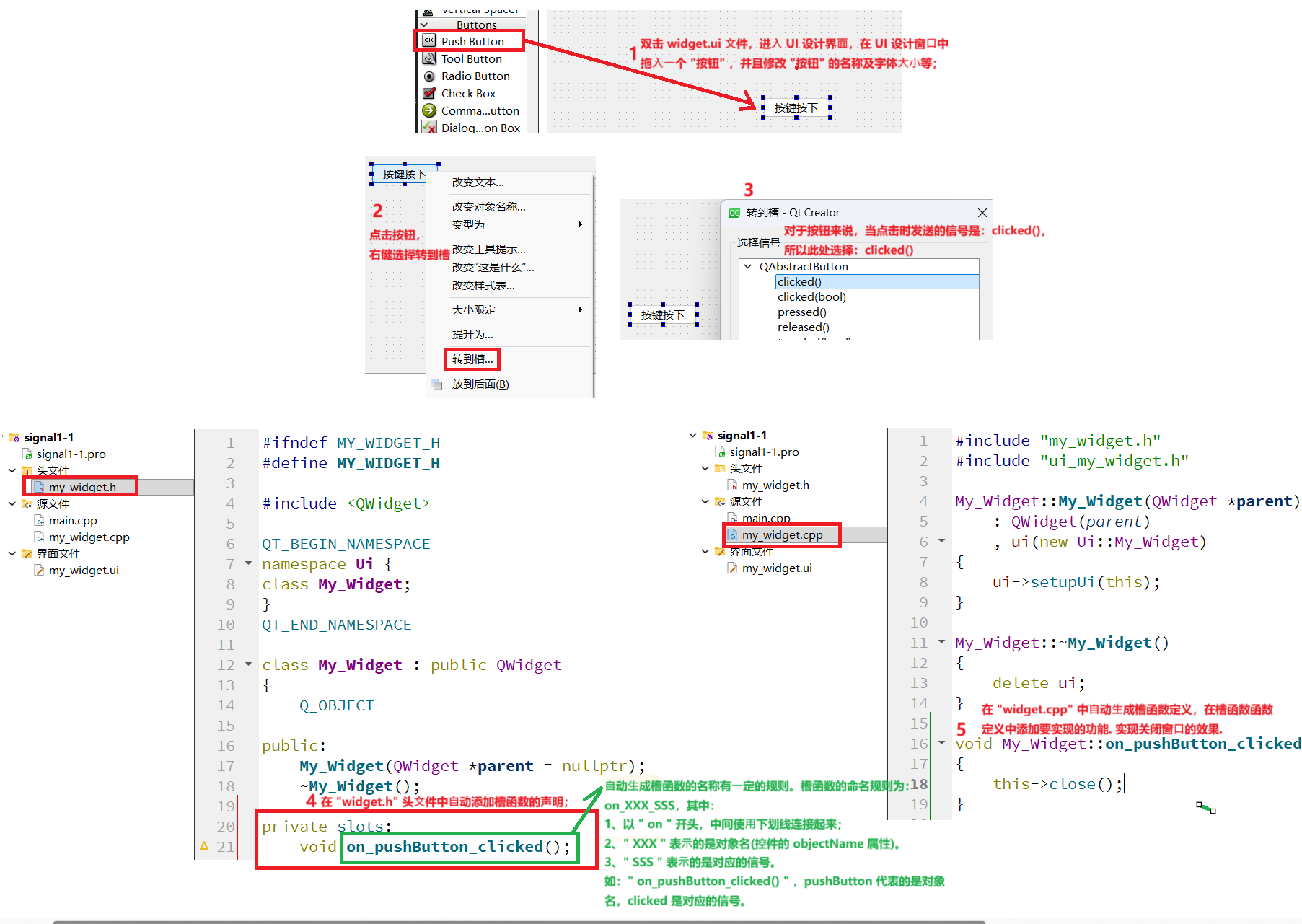Open the 变型为 submenu arrow
The image size is (1302, 924).
pyautogui.click(x=581, y=224)
